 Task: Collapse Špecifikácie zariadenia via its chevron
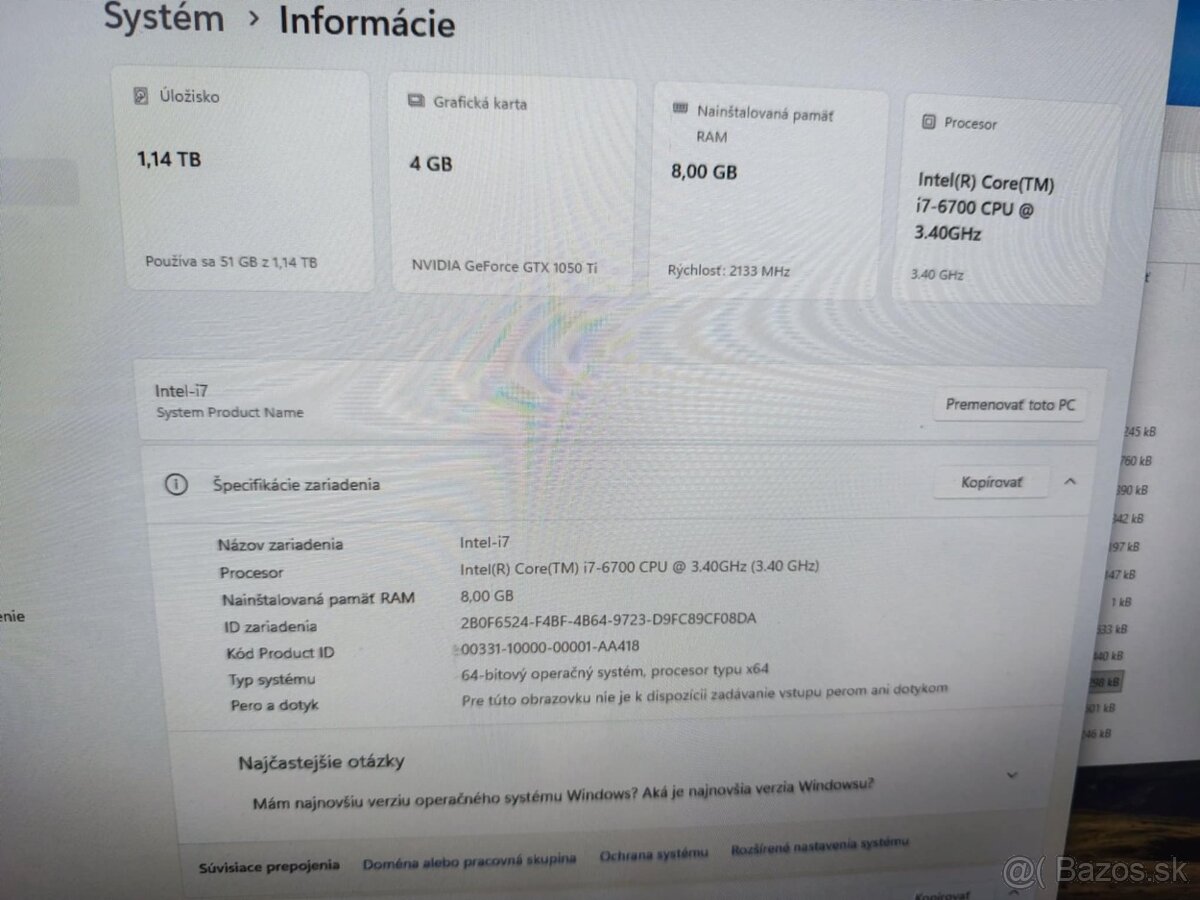click(1071, 481)
